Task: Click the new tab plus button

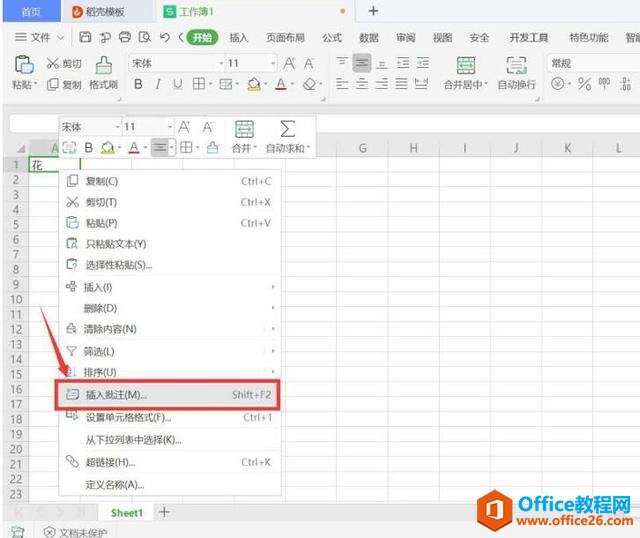Action: [x=373, y=11]
